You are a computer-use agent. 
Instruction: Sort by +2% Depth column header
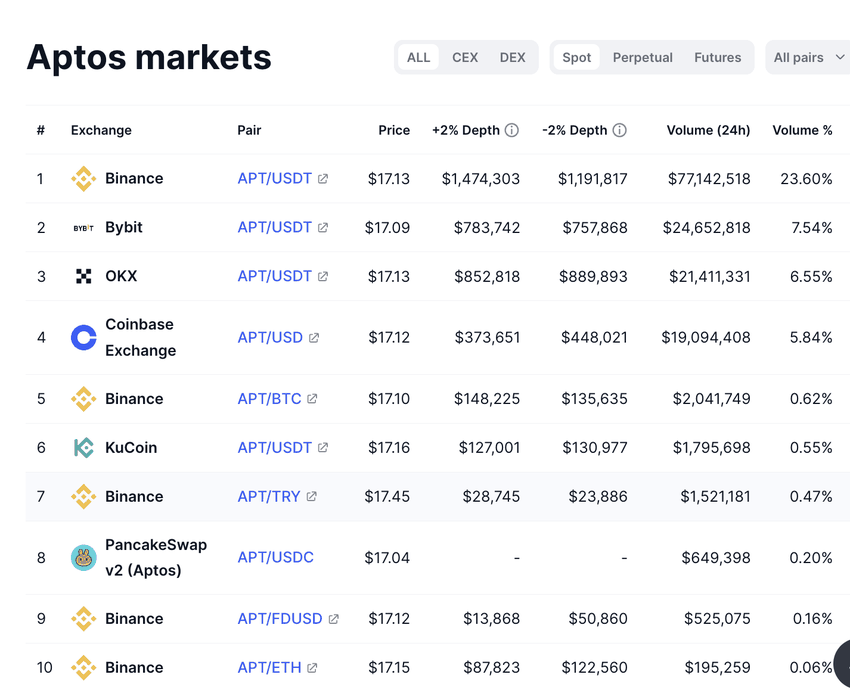point(466,130)
